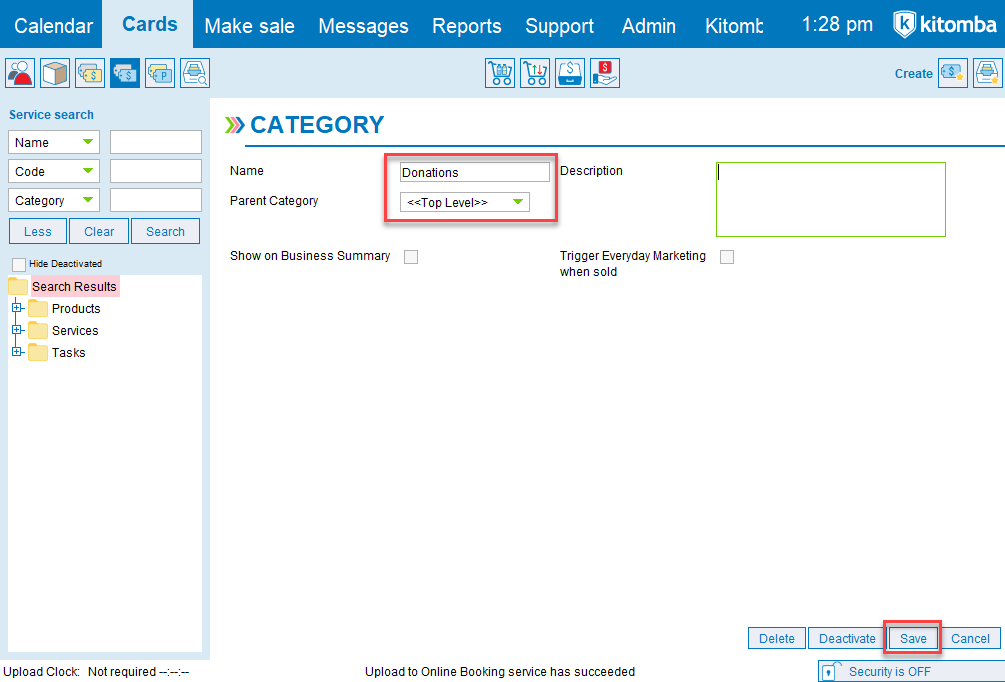Image resolution: width=1005 pixels, height=682 pixels.
Task: Open the customer cards icon
Action: pos(21,73)
